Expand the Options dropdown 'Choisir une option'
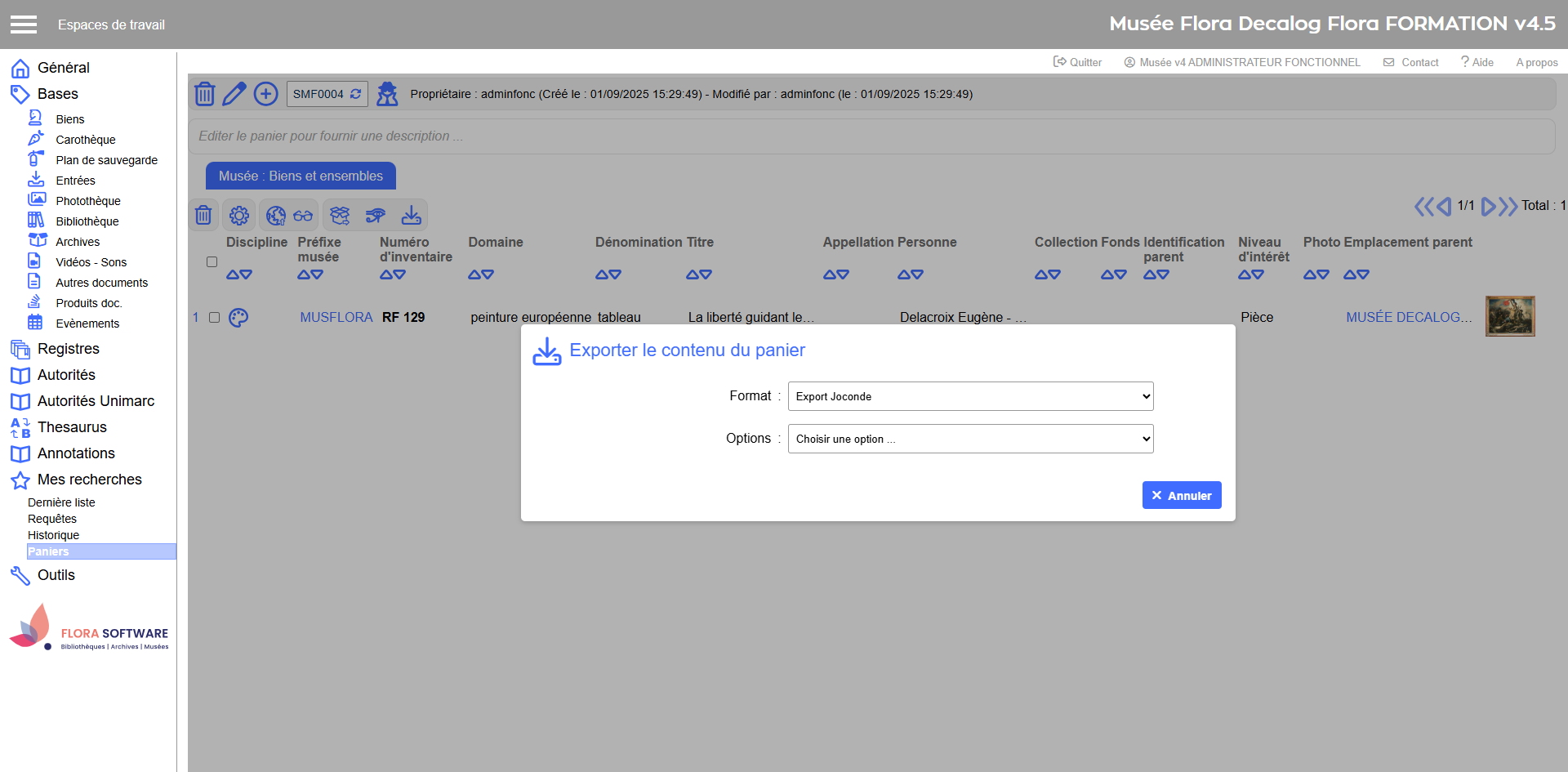Viewport: 1568px width, 772px height. pyautogui.click(x=970, y=439)
